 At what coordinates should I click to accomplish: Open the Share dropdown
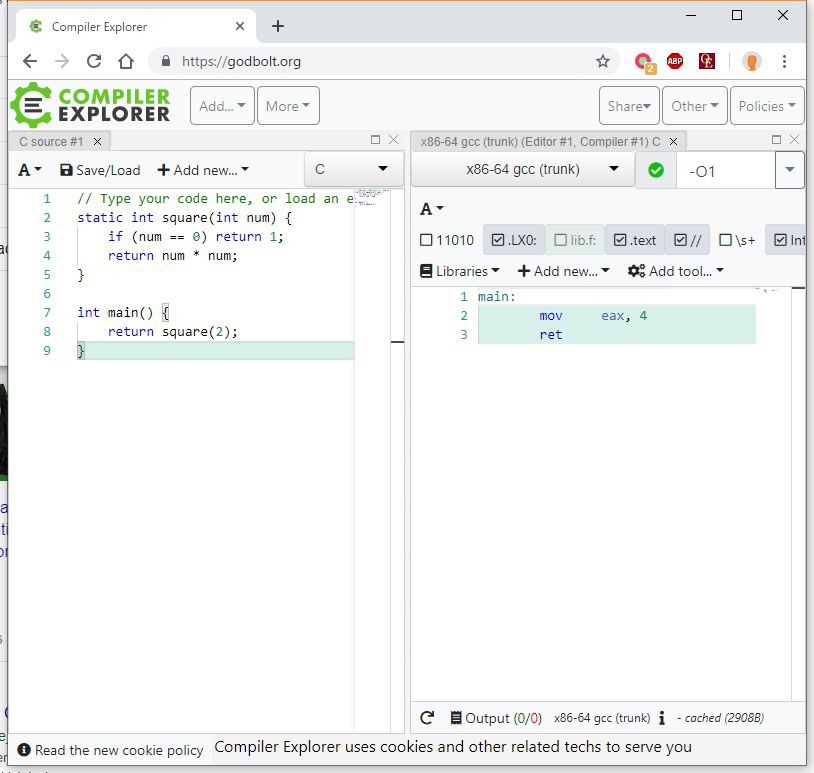(x=629, y=106)
